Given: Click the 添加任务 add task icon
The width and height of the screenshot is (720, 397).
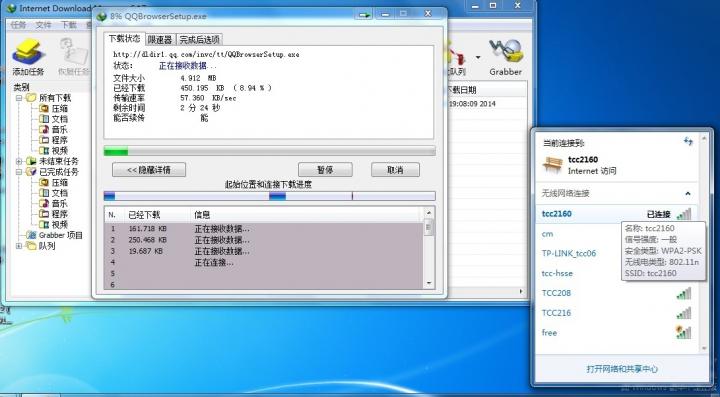Looking at the screenshot, I should 28,52.
